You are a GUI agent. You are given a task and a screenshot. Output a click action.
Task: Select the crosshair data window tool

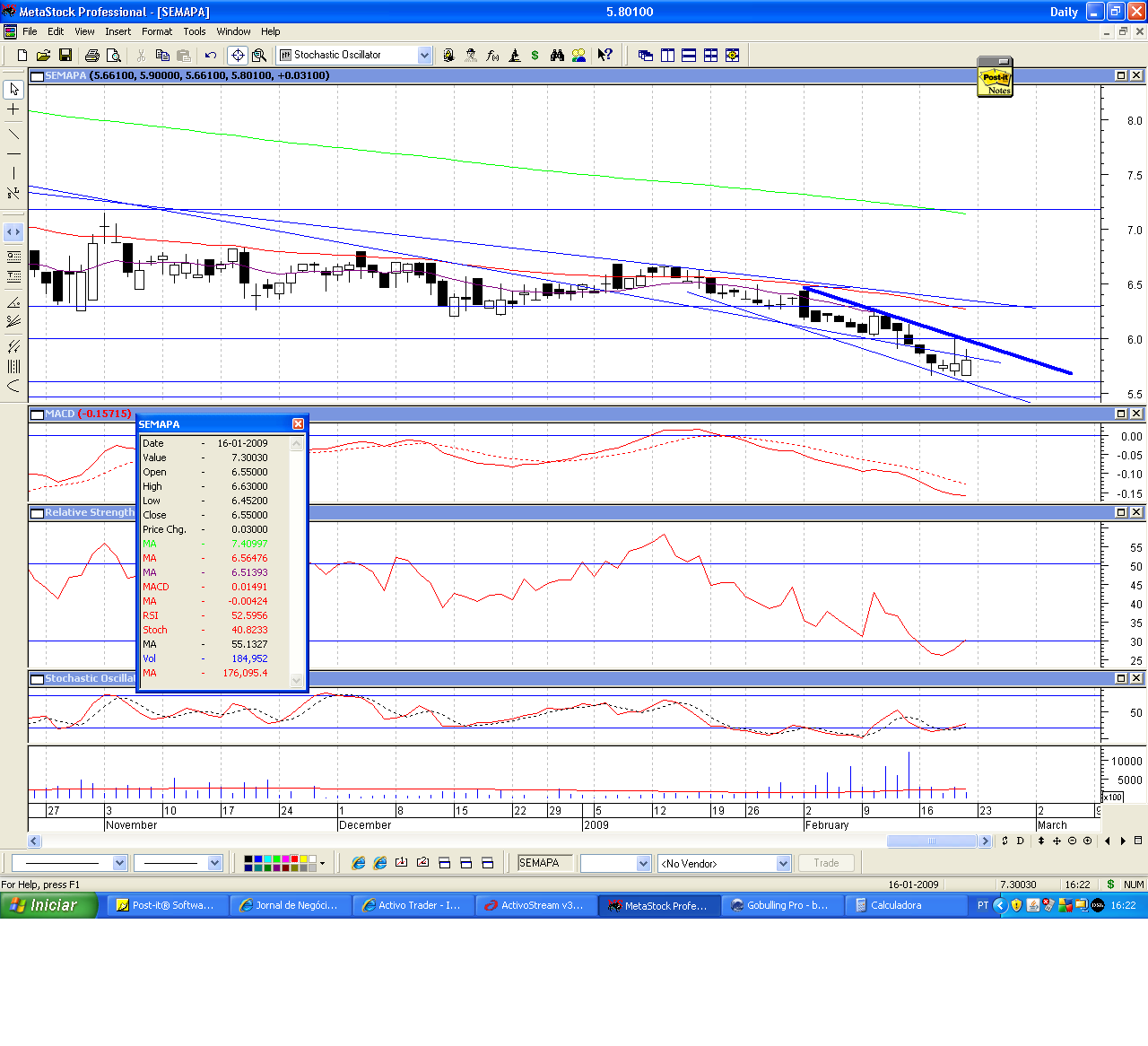238,55
